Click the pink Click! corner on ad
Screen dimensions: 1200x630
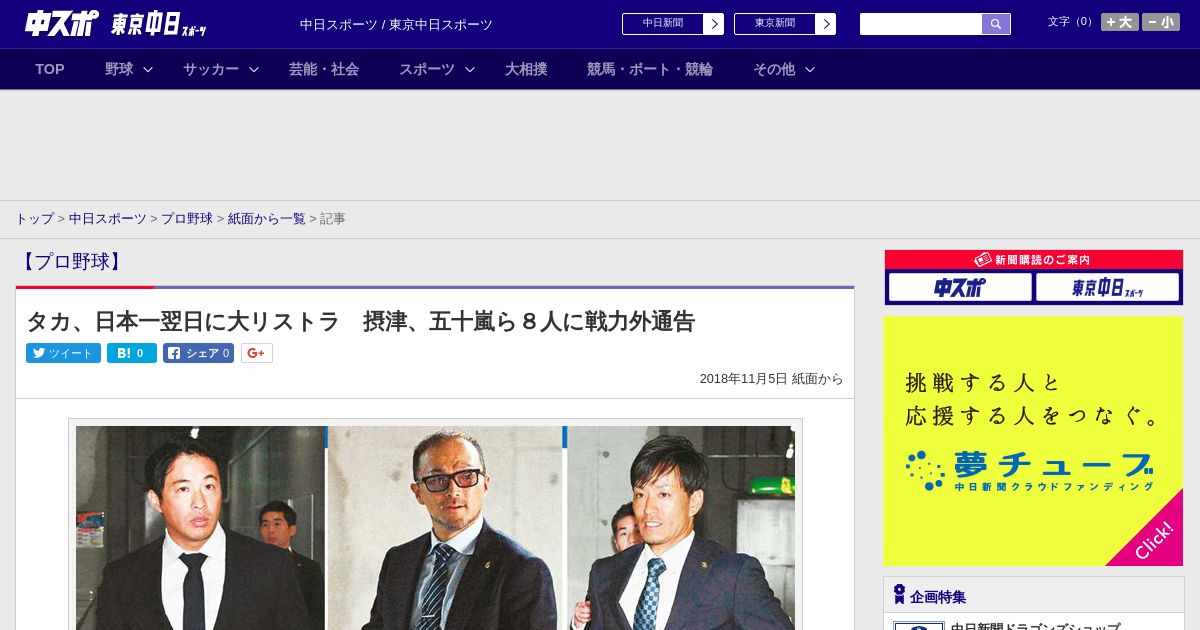(1153, 540)
